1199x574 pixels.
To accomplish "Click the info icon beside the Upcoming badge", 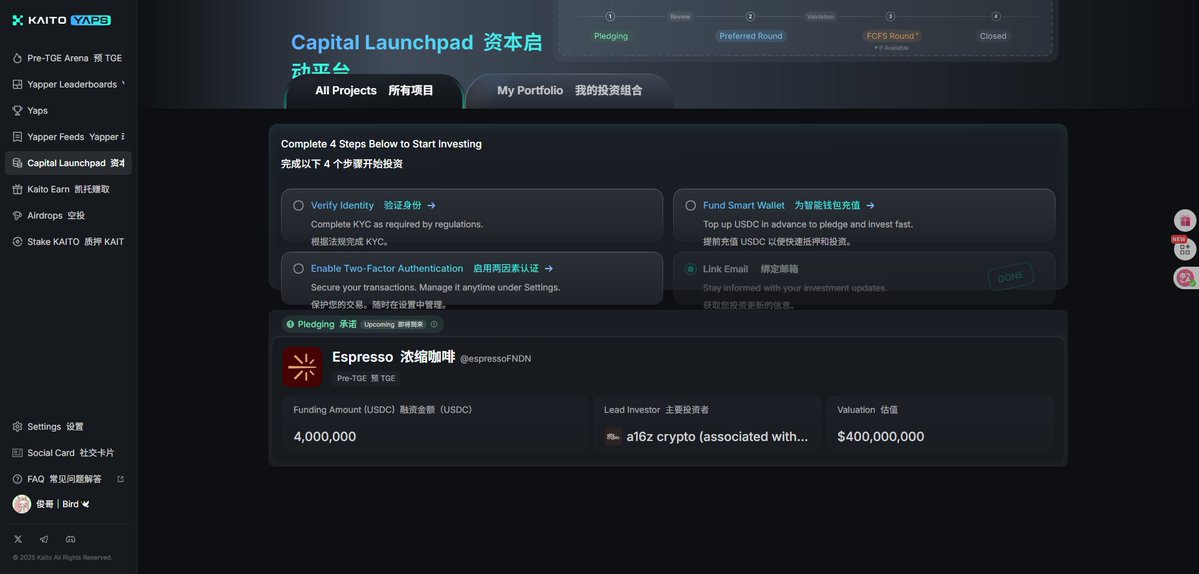I will tap(434, 324).
